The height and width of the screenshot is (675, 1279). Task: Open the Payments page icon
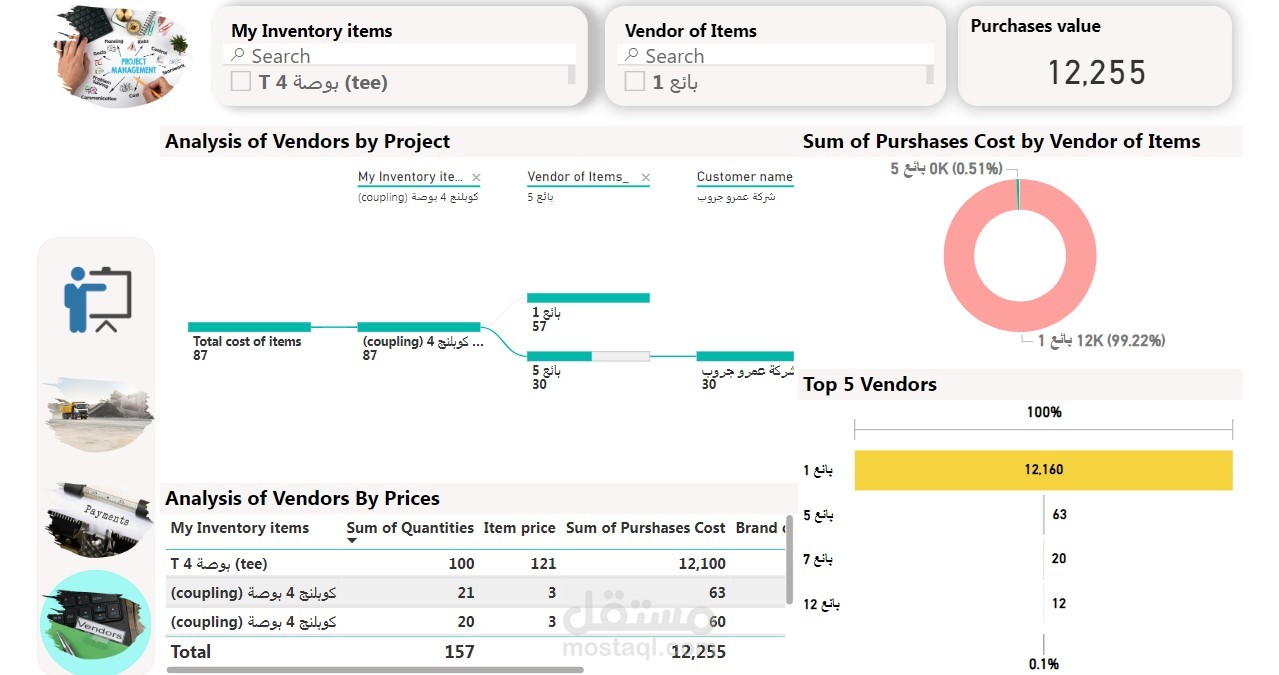[x=99, y=517]
